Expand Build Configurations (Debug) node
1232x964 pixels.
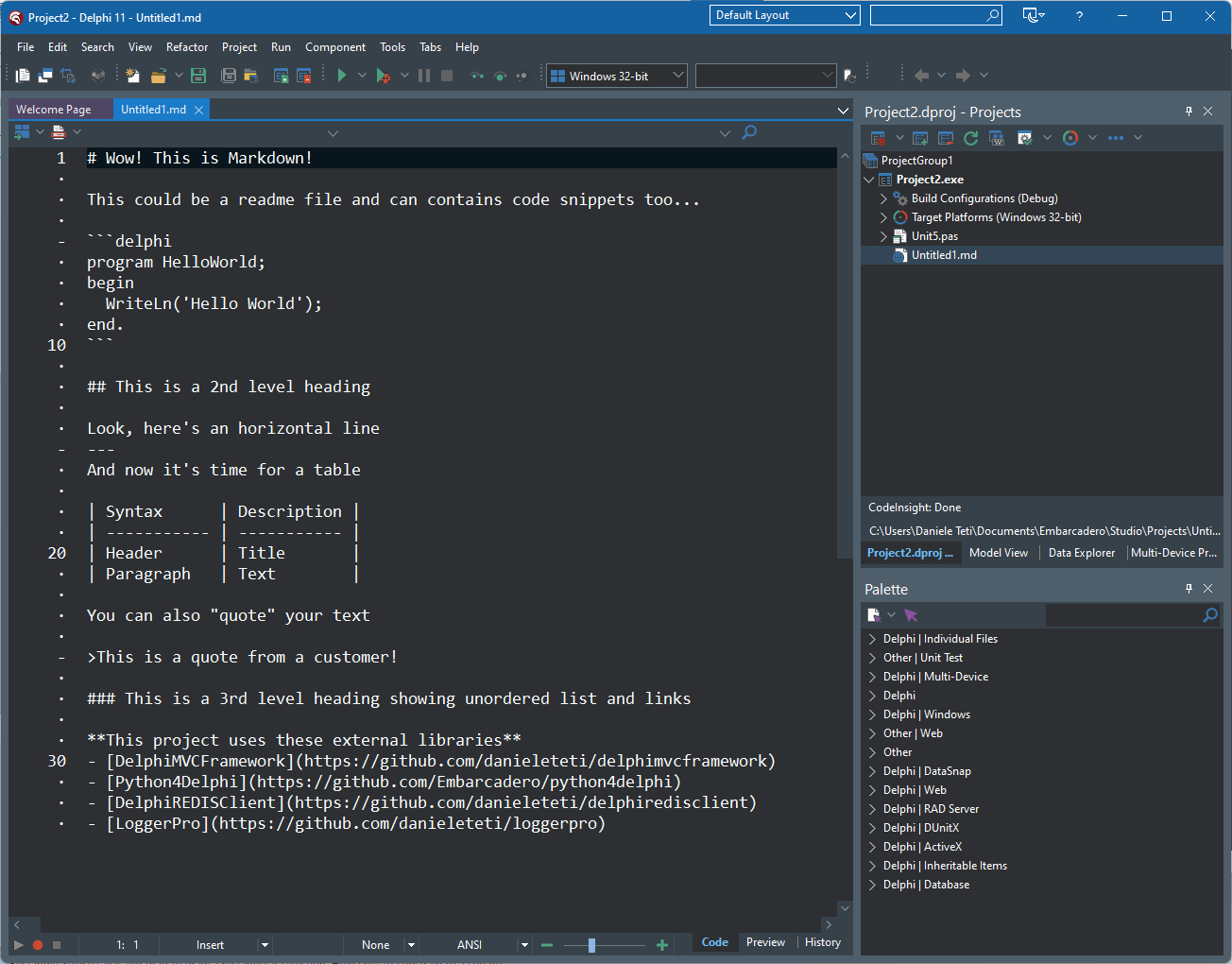[x=883, y=198]
